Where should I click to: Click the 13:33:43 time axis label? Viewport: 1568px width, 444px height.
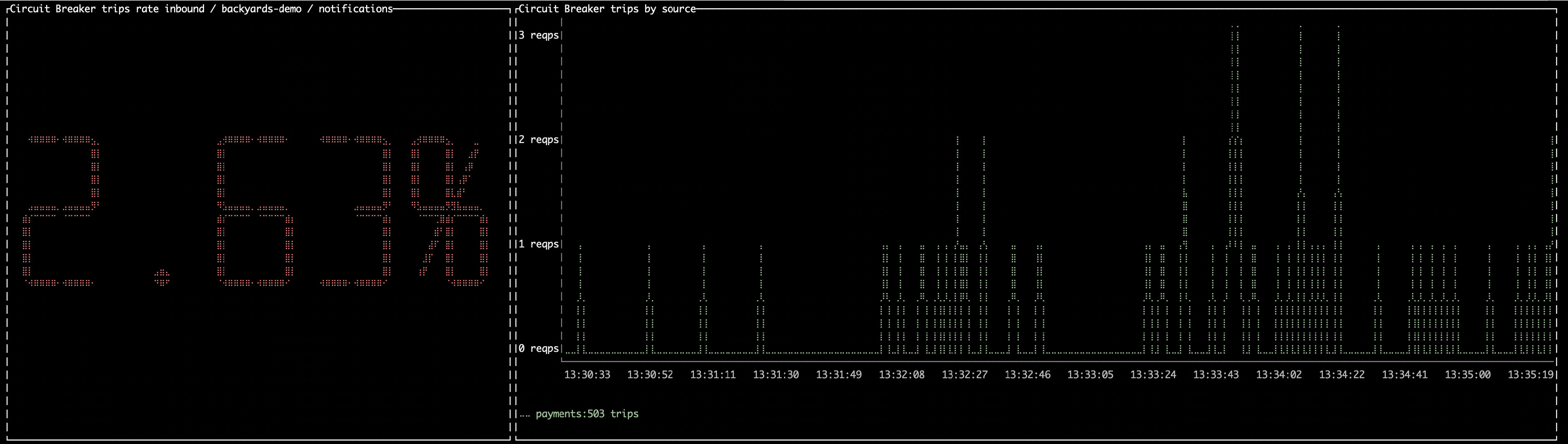(1216, 375)
